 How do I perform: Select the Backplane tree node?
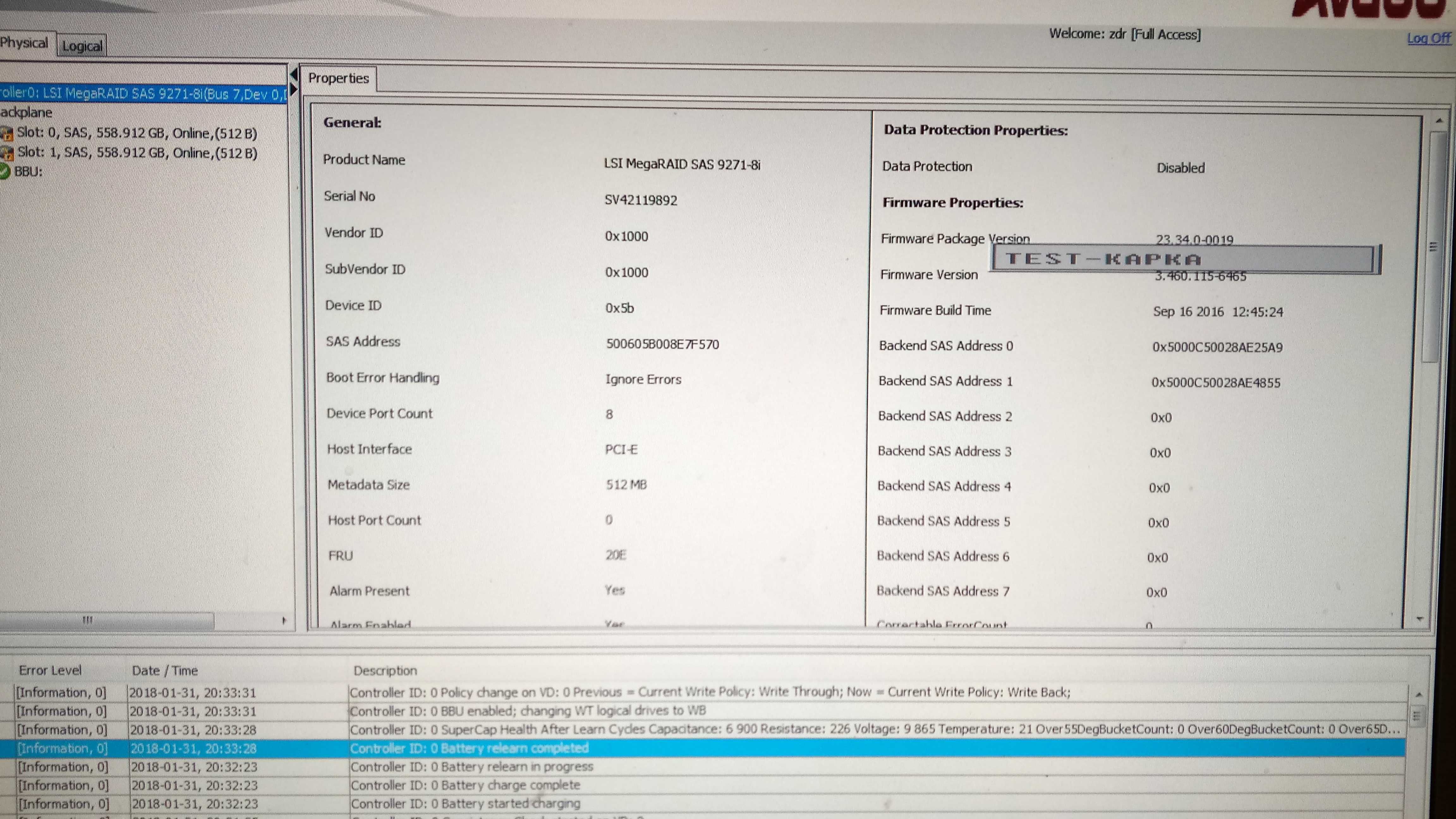(x=26, y=112)
